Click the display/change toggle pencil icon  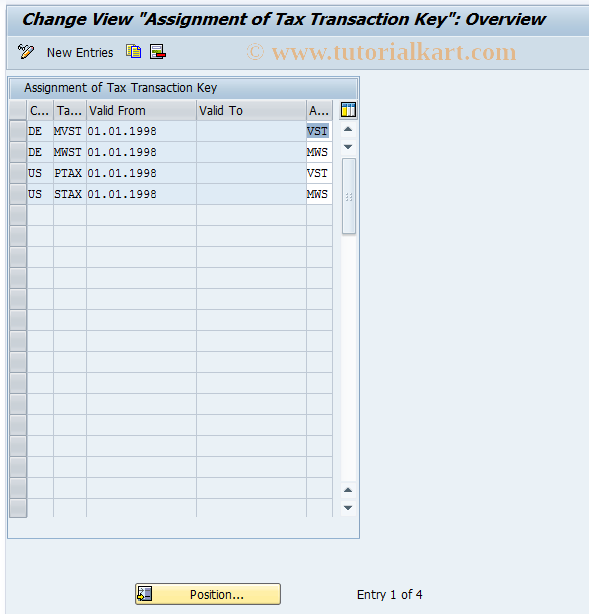tap(26, 52)
